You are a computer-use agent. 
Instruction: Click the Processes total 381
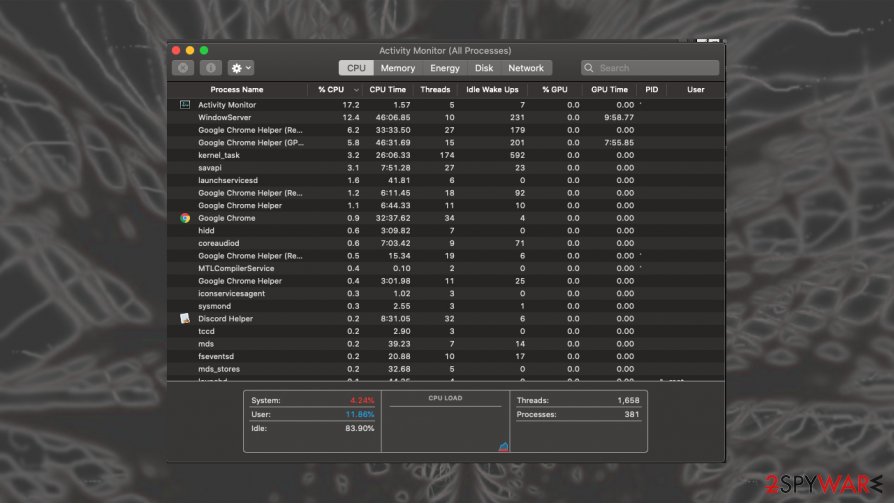[632, 414]
